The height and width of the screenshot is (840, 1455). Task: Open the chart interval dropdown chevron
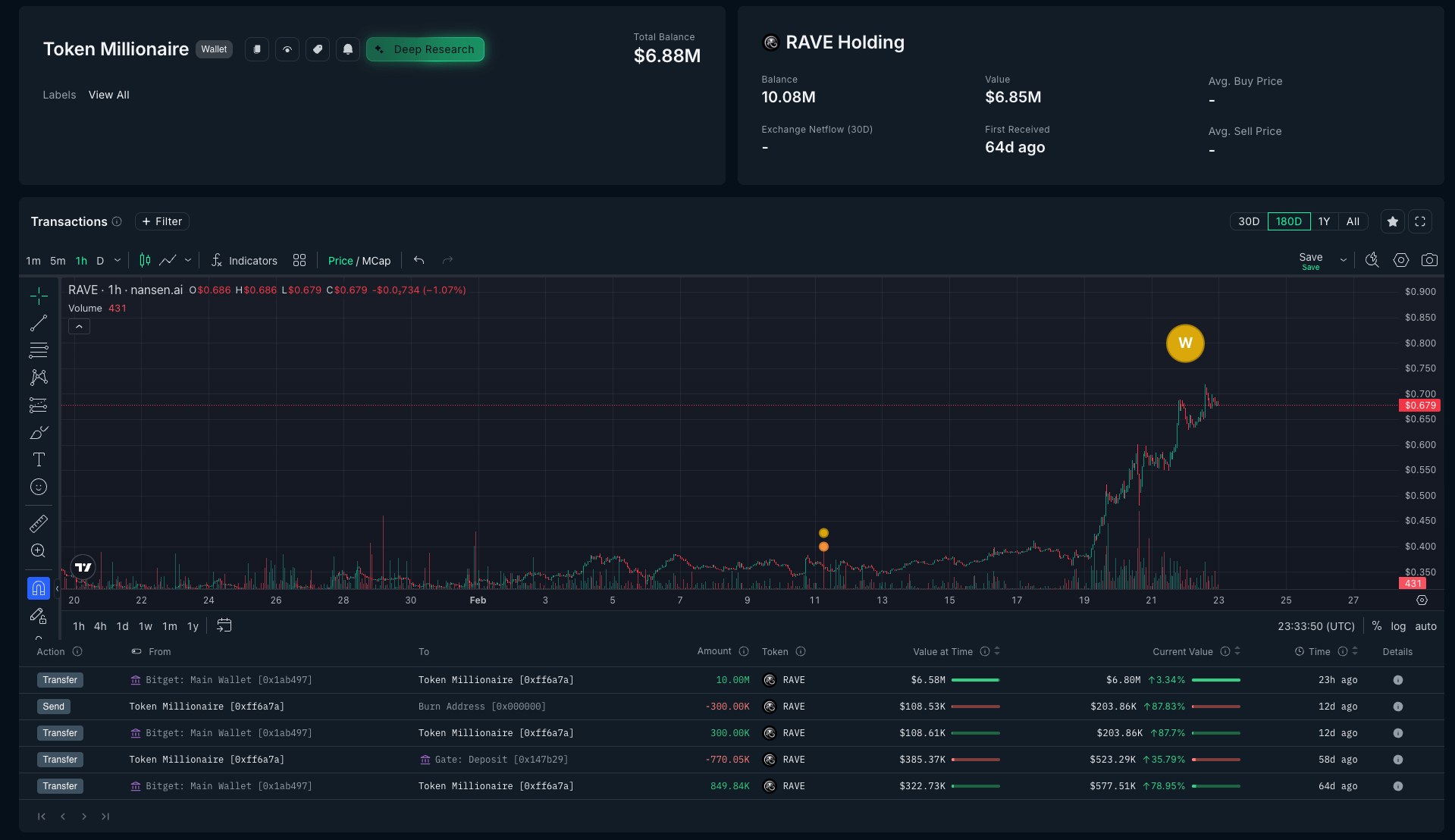point(118,260)
